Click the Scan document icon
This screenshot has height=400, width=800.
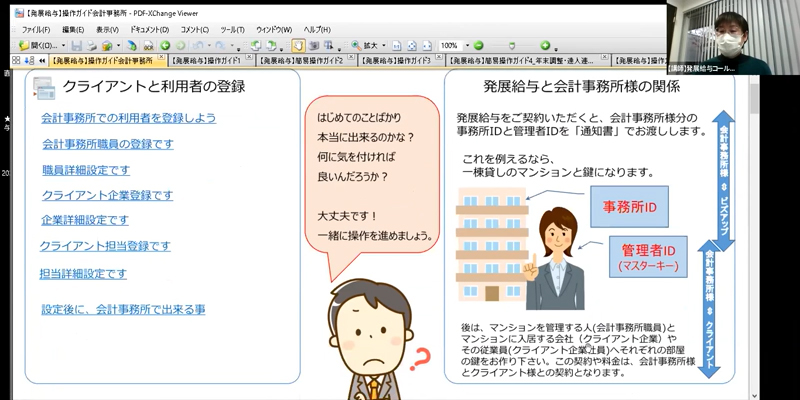(132, 45)
